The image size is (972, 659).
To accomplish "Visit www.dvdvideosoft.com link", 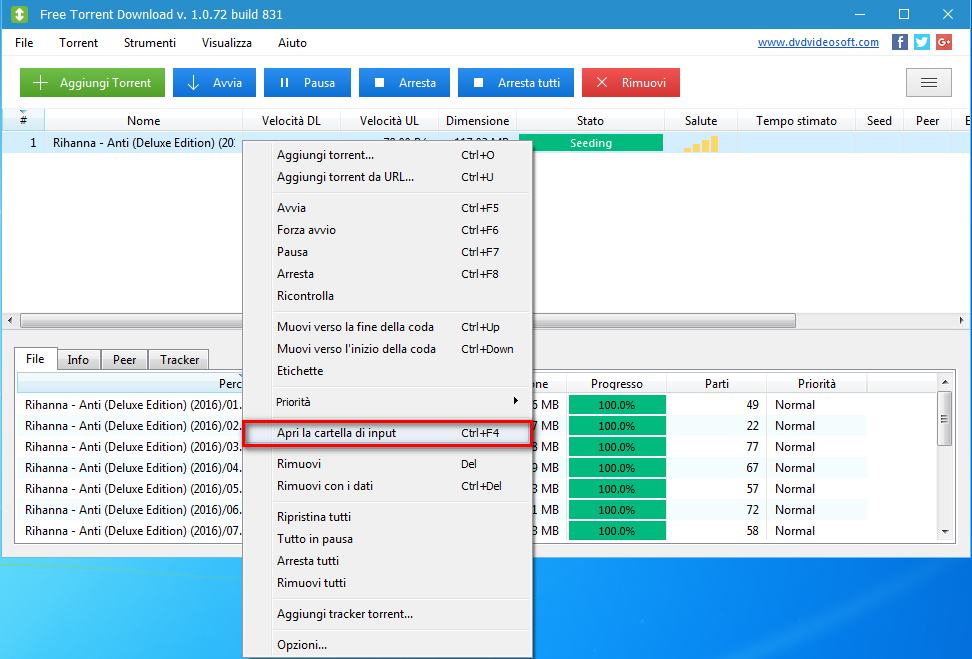I will [818, 42].
